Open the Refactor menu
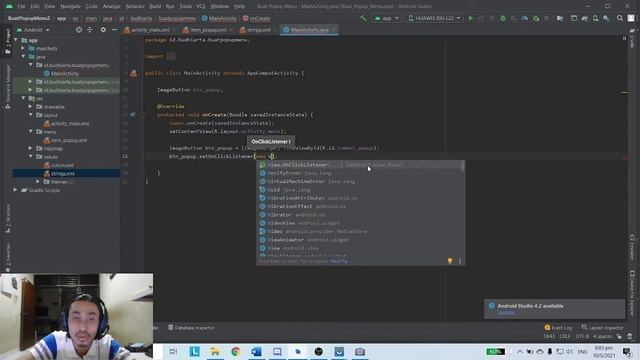 135,6
